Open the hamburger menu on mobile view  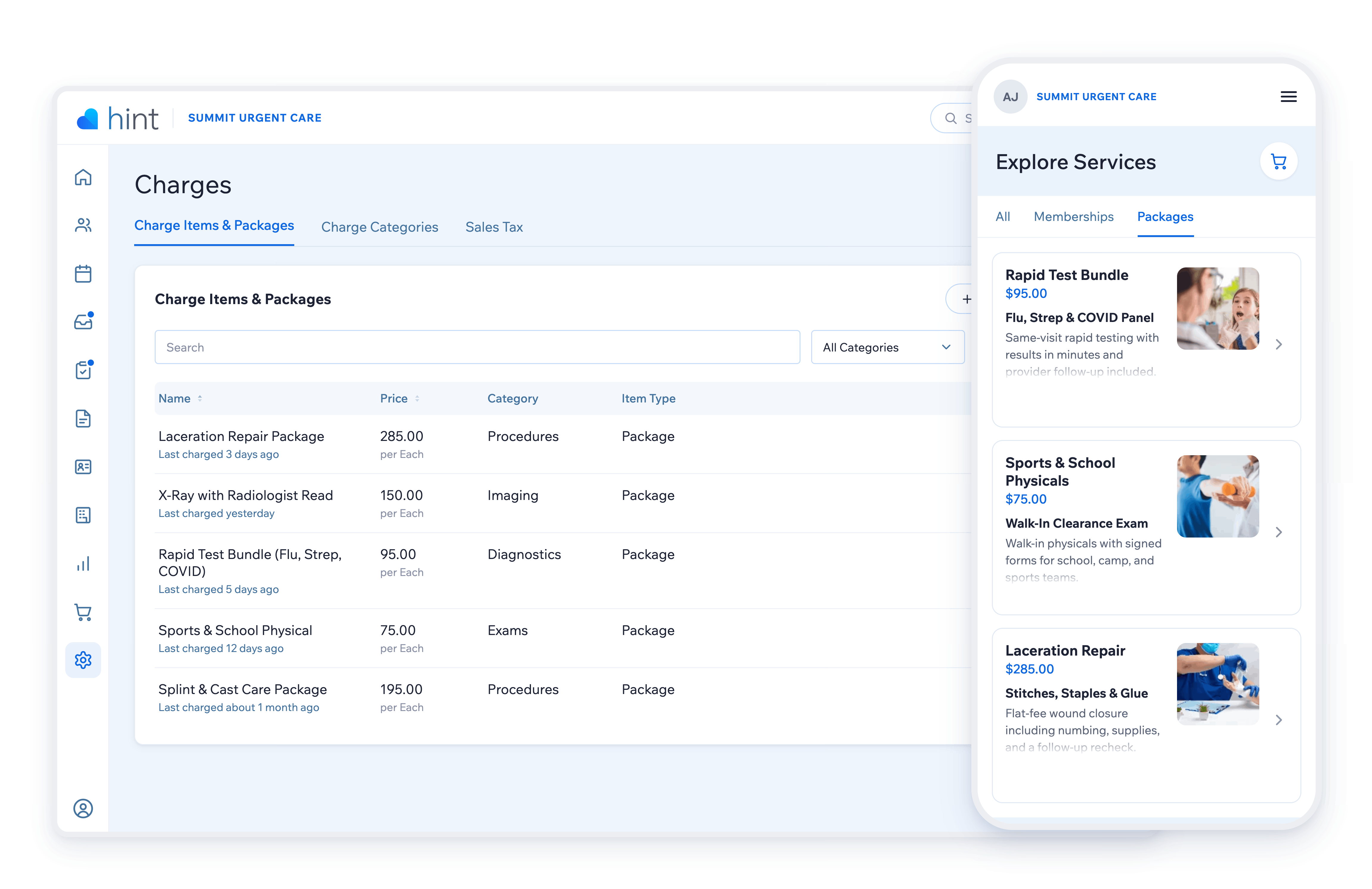[1289, 97]
